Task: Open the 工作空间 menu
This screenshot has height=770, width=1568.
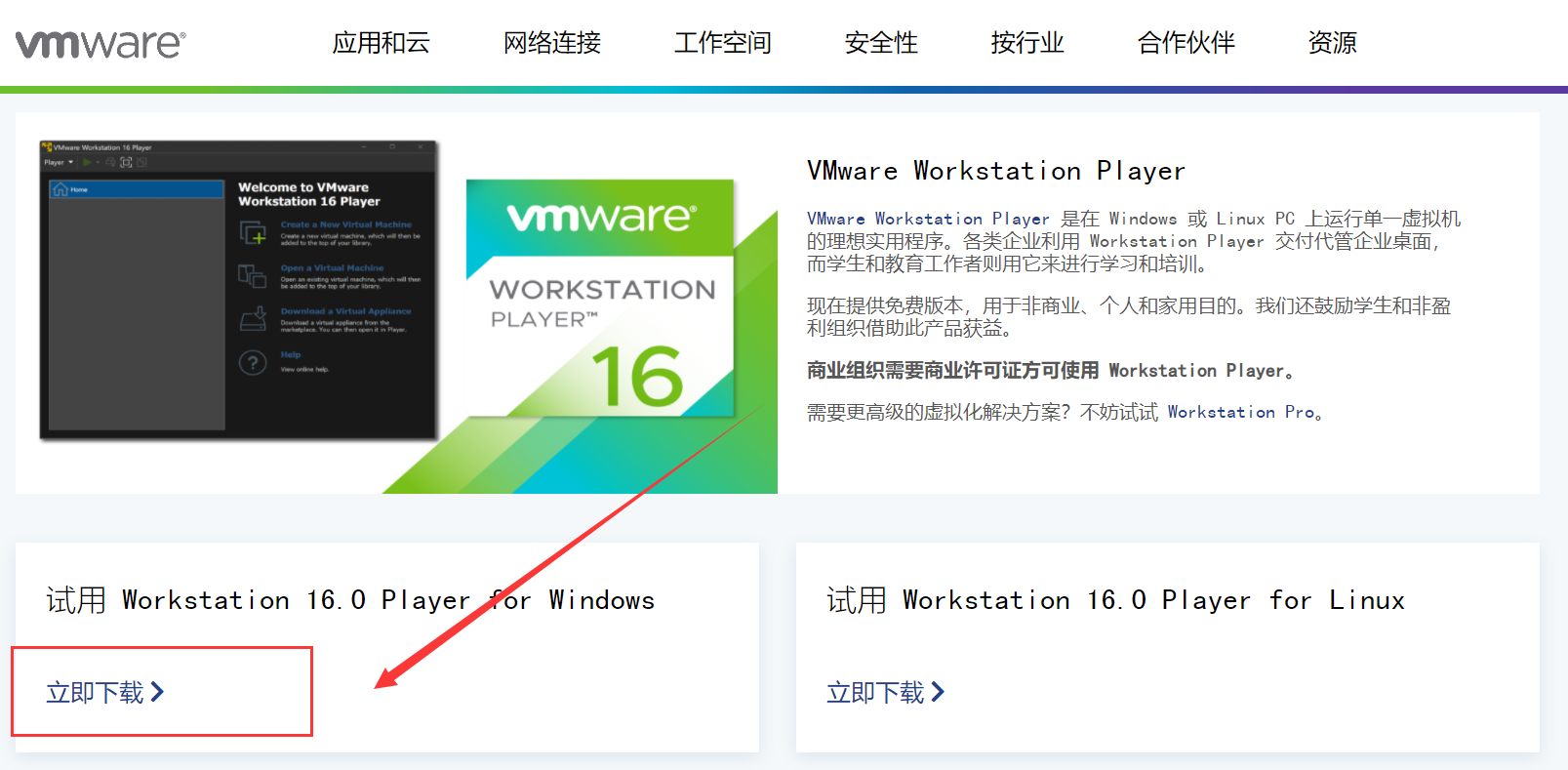Action: pyautogui.click(x=723, y=43)
